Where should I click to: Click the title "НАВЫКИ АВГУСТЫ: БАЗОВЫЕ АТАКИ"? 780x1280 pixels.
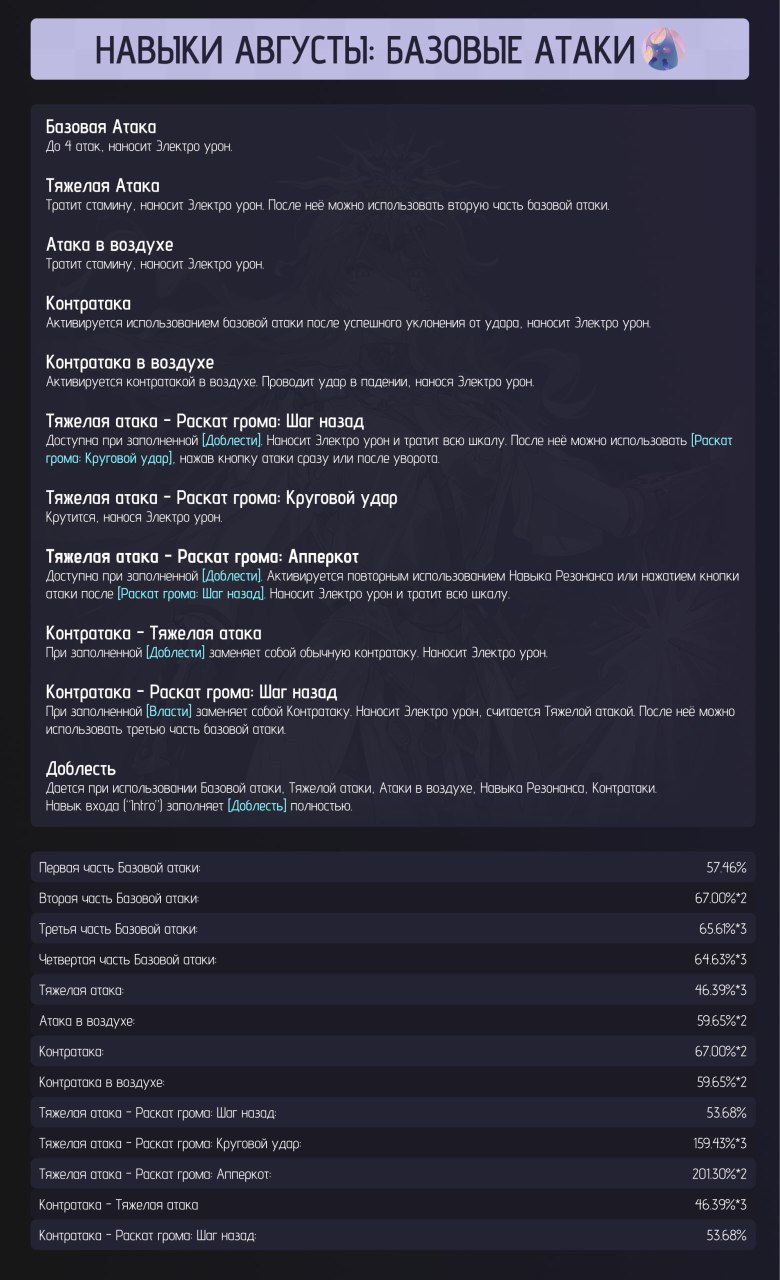tap(366, 50)
